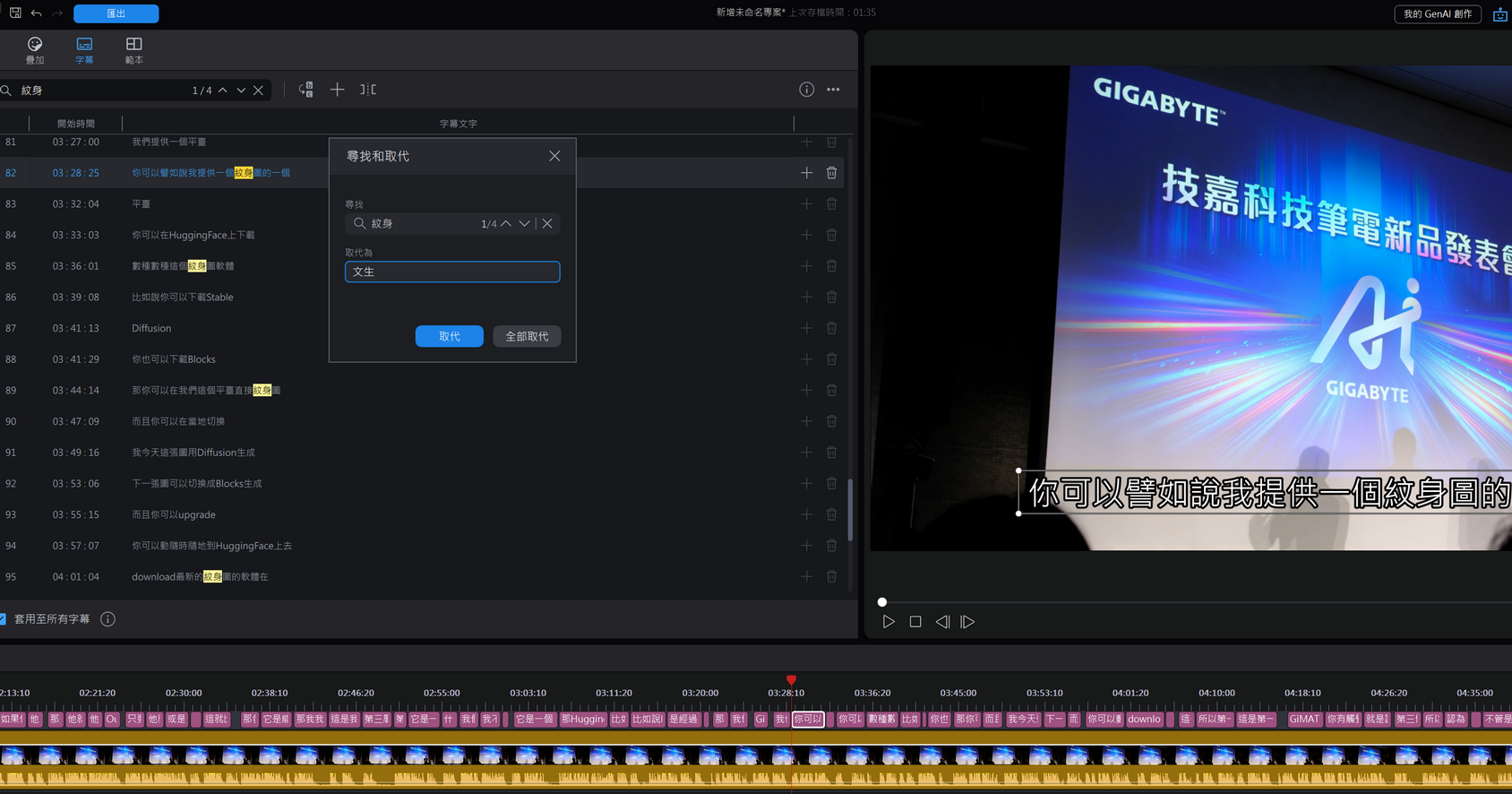Viewport: 1512px width, 794px height.
Task: Click the 全部取代 button
Action: pos(527,336)
